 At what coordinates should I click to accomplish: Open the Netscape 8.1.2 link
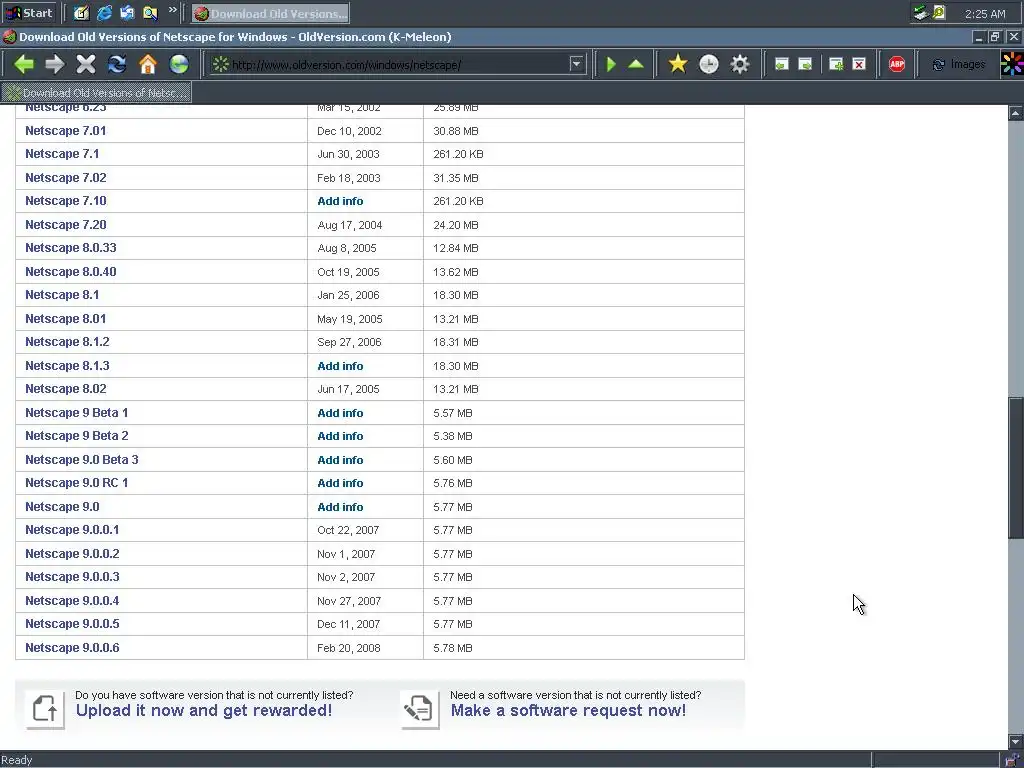pyautogui.click(x=67, y=342)
